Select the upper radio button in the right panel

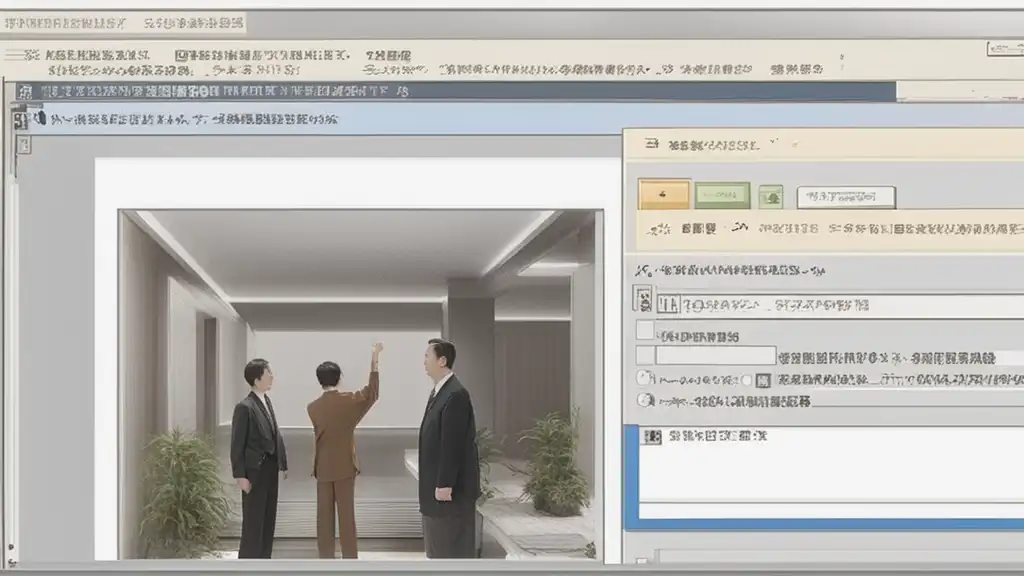point(645,378)
